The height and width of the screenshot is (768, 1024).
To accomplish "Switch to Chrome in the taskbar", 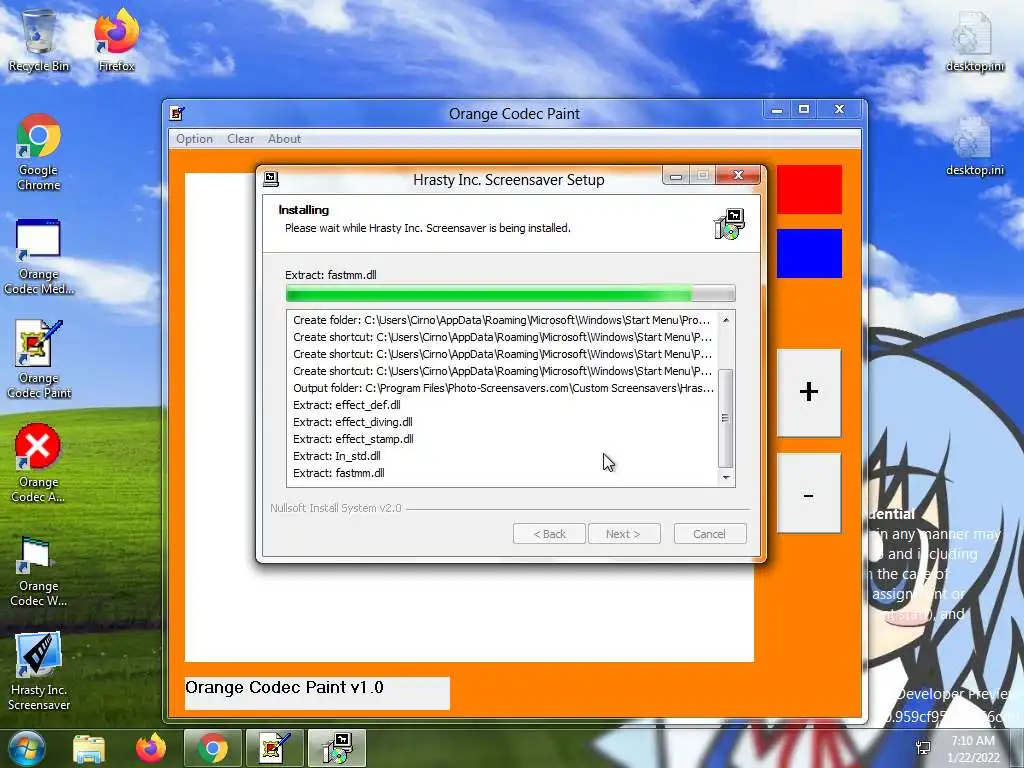I will tap(212, 748).
